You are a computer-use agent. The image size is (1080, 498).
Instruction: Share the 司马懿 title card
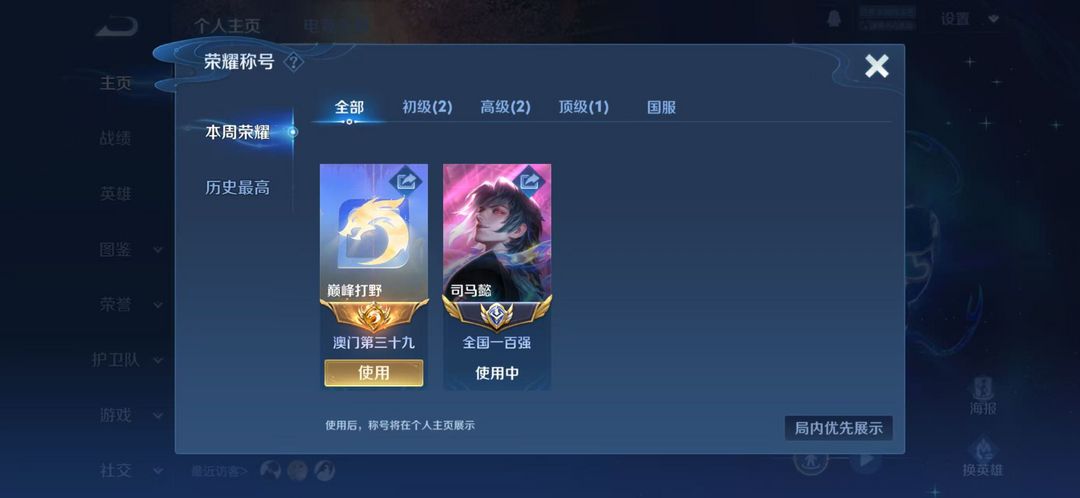click(x=530, y=181)
